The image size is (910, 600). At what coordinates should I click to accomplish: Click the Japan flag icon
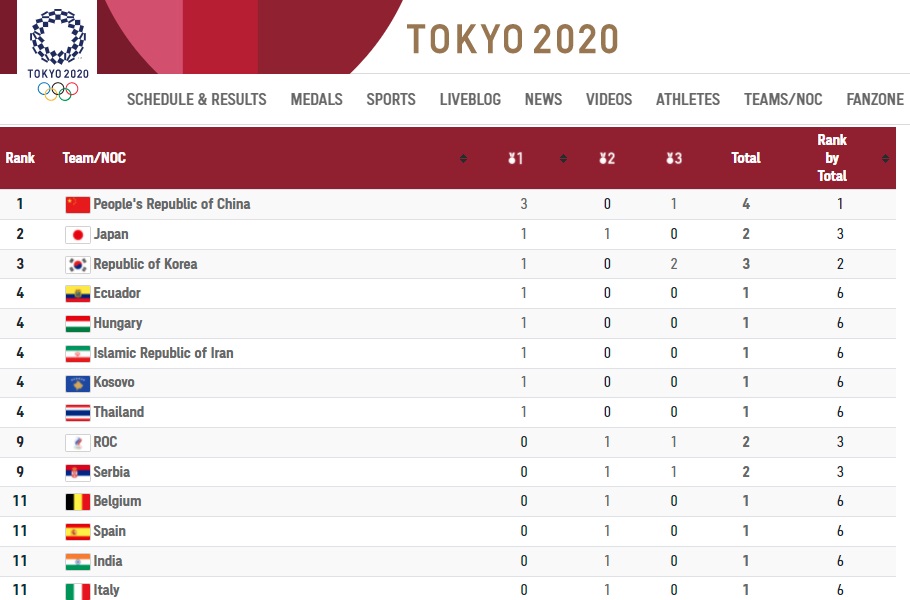click(x=78, y=234)
